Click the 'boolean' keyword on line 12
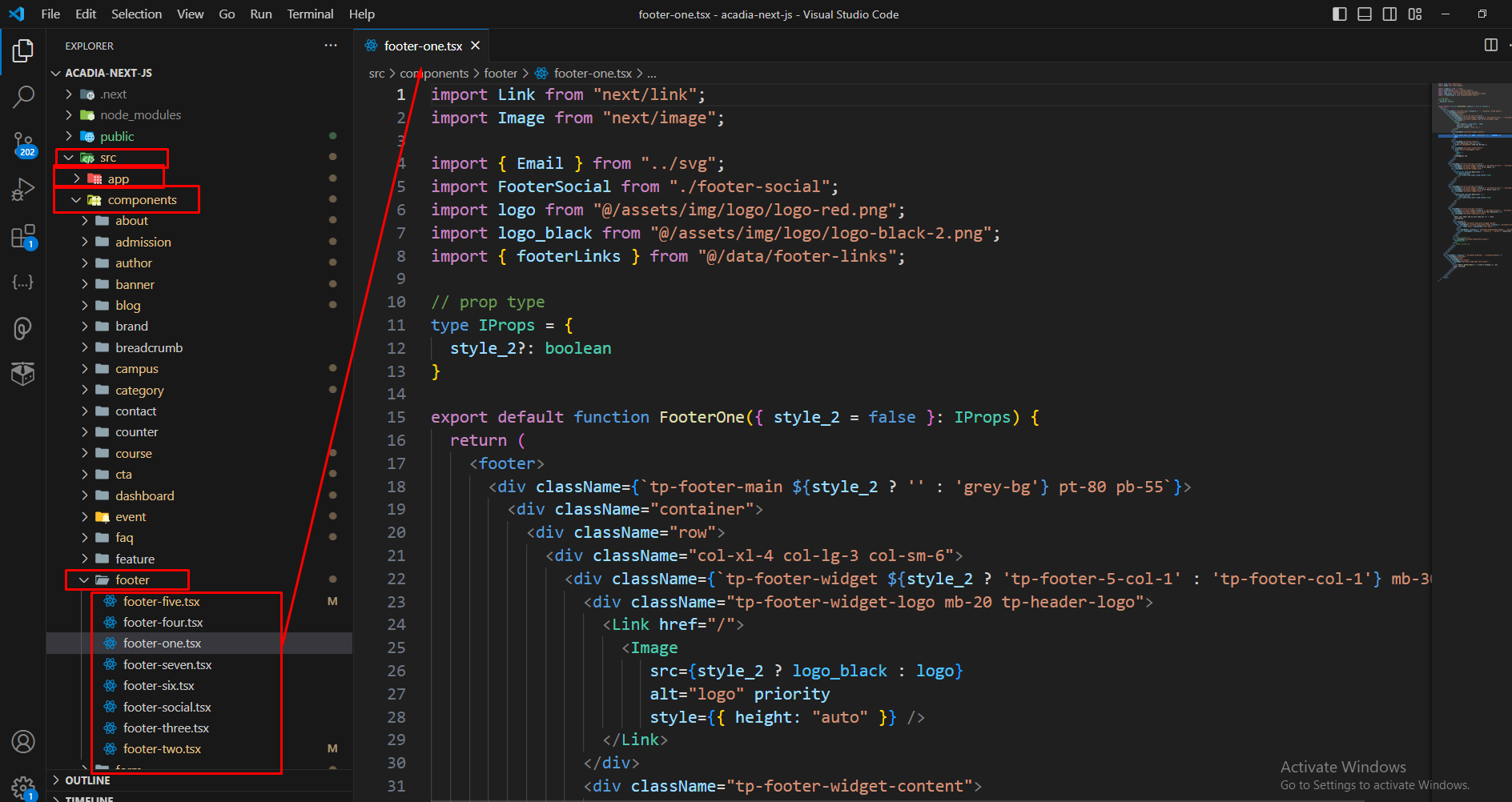 tap(577, 348)
